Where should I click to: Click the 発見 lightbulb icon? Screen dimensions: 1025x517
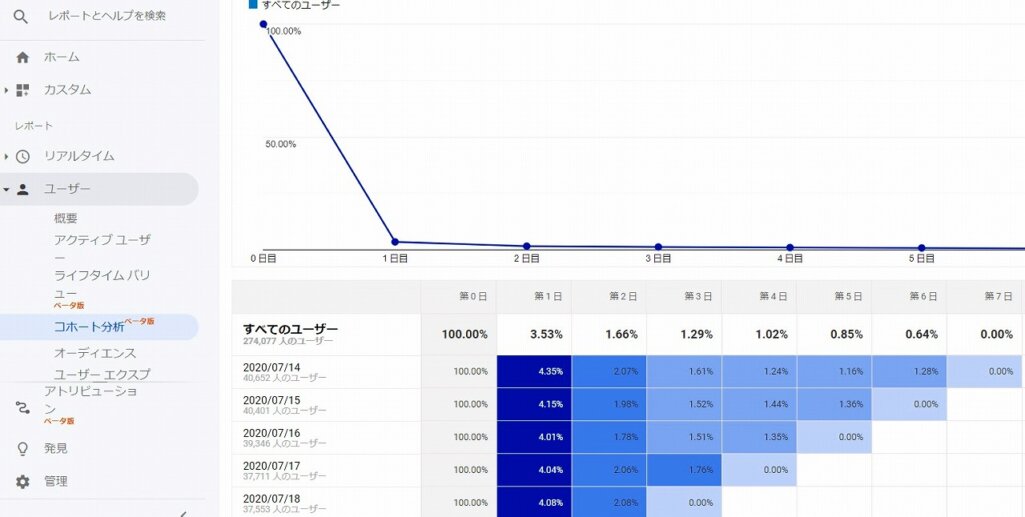(22, 449)
